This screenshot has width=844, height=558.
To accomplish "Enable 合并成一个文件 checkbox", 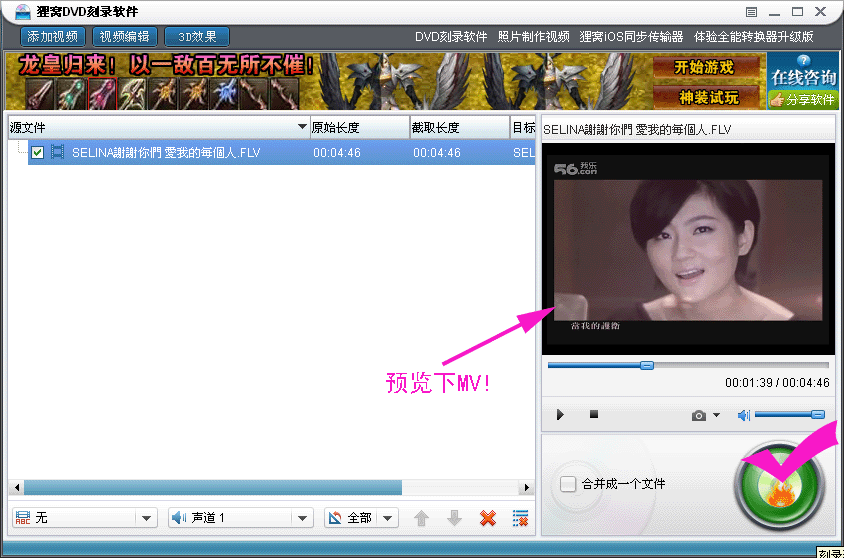I will coord(568,484).
